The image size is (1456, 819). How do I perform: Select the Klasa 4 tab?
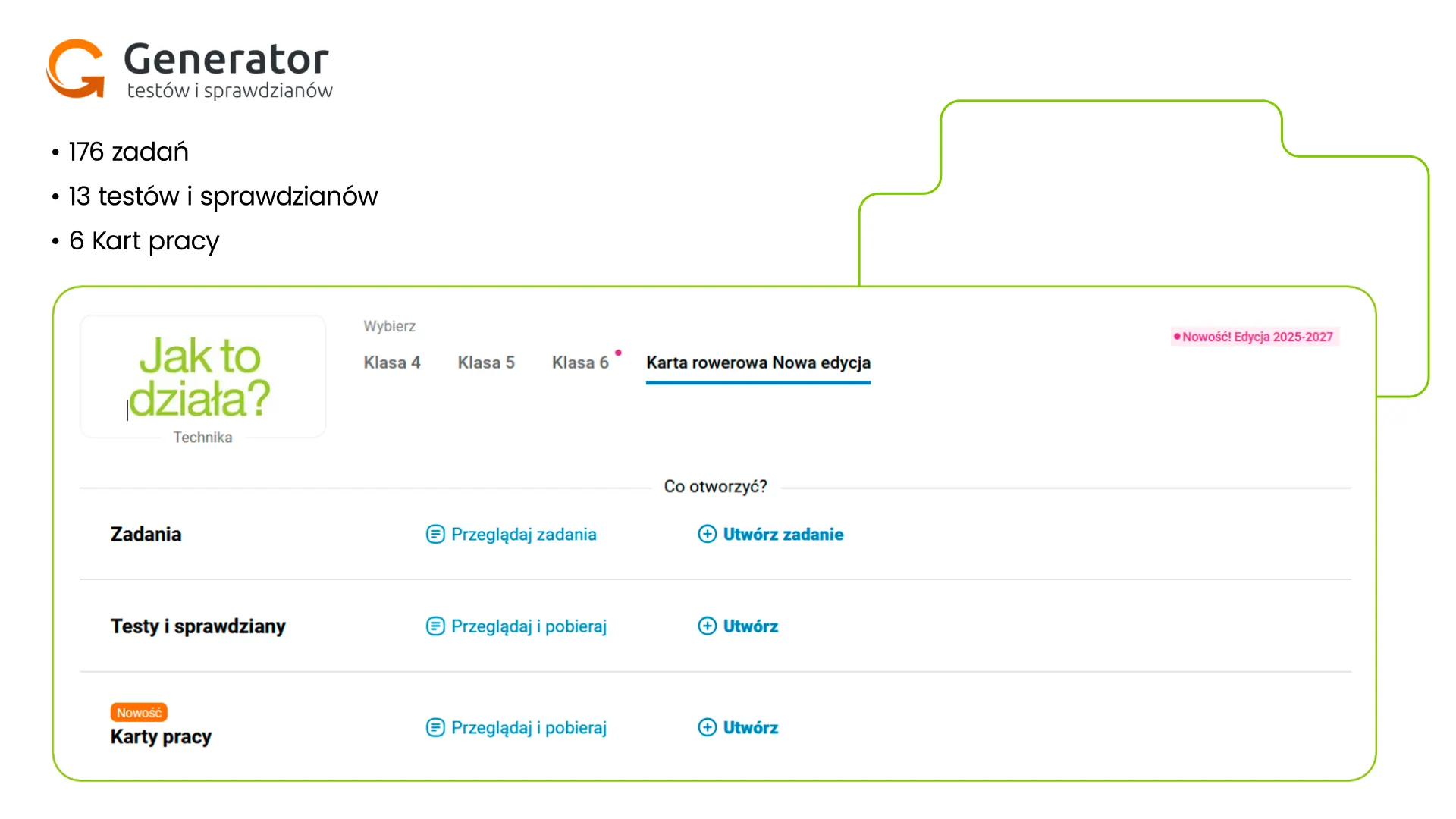point(392,363)
